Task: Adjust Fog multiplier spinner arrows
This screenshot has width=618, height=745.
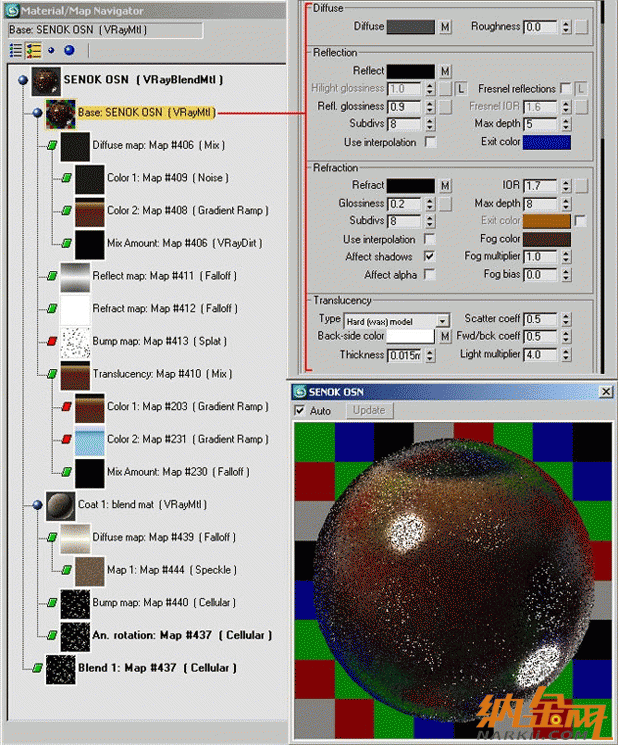Action: (x=565, y=257)
